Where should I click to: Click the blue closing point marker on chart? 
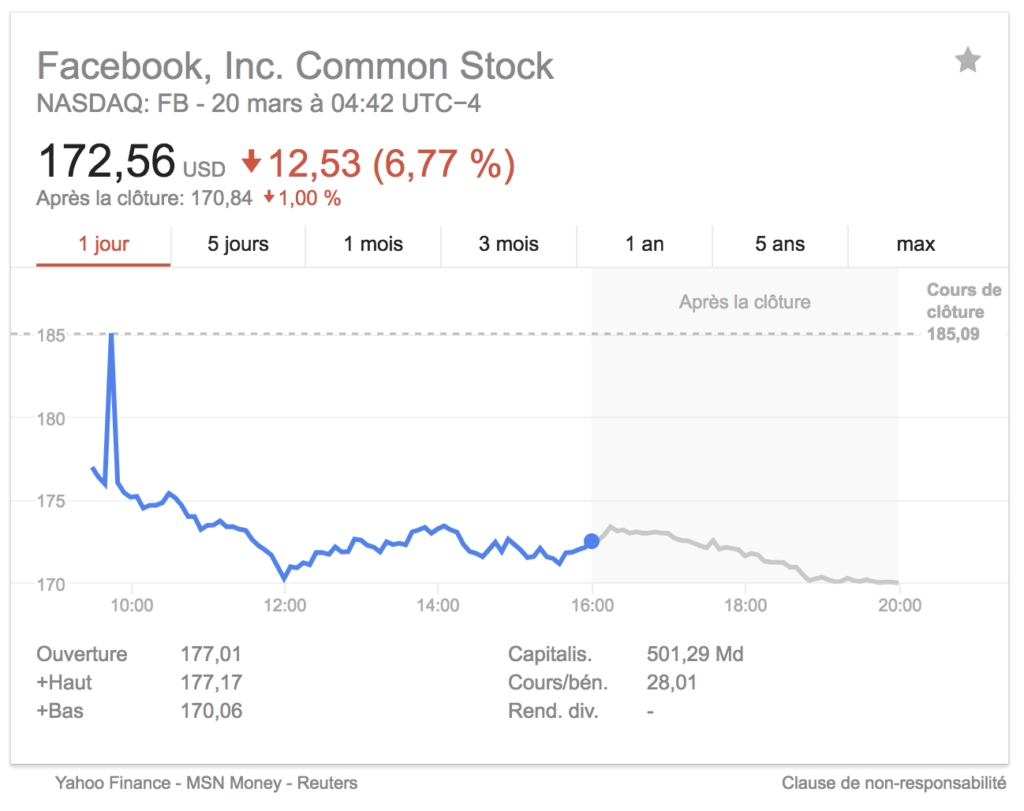[592, 541]
